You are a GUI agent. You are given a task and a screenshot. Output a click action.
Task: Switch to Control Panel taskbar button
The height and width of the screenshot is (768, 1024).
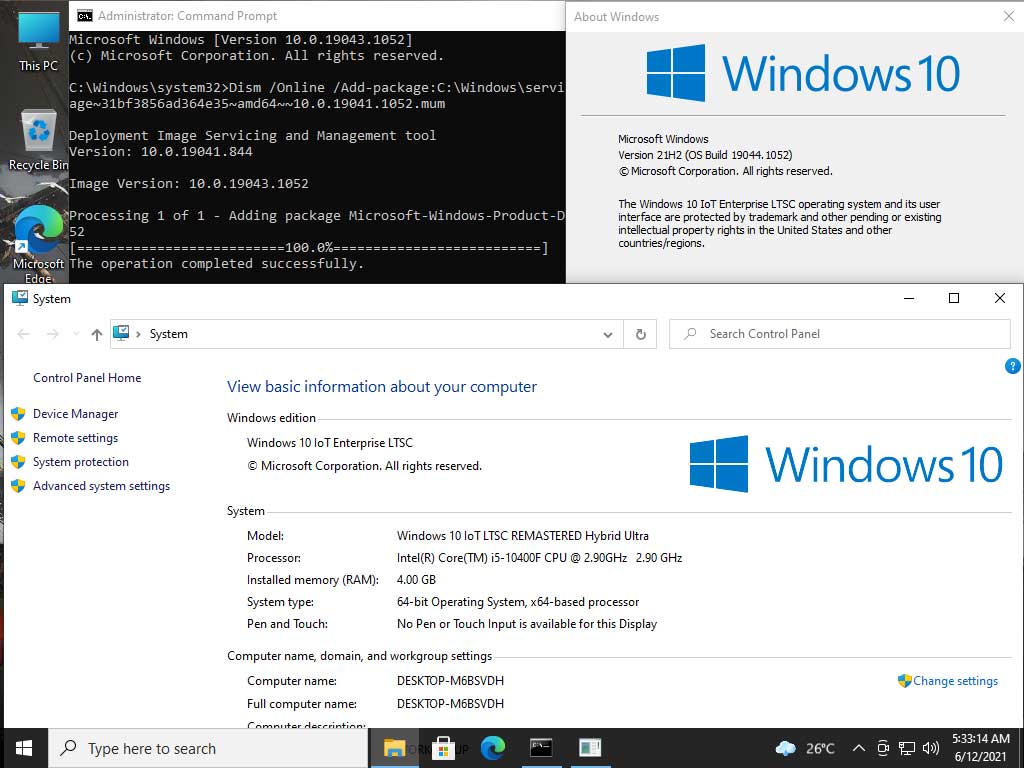pos(590,748)
